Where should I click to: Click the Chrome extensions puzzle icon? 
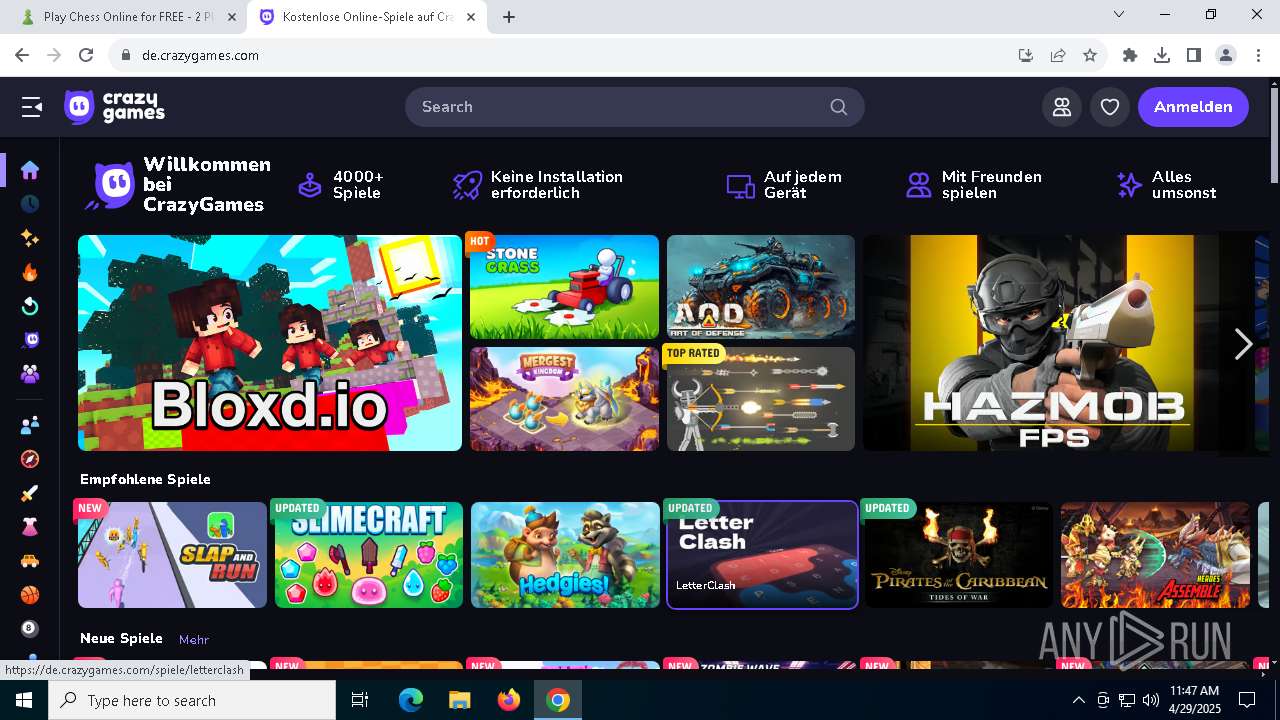(1130, 55)
